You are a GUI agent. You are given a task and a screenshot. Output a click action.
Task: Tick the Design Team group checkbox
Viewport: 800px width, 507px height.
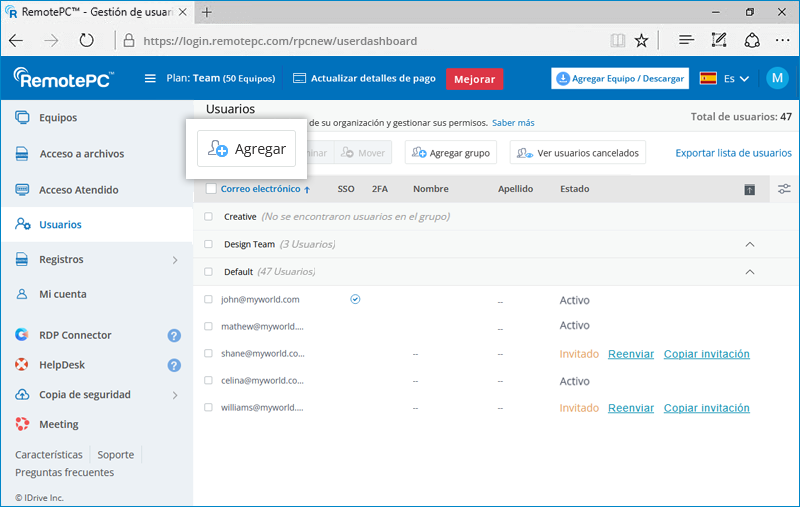click(209, 244)
